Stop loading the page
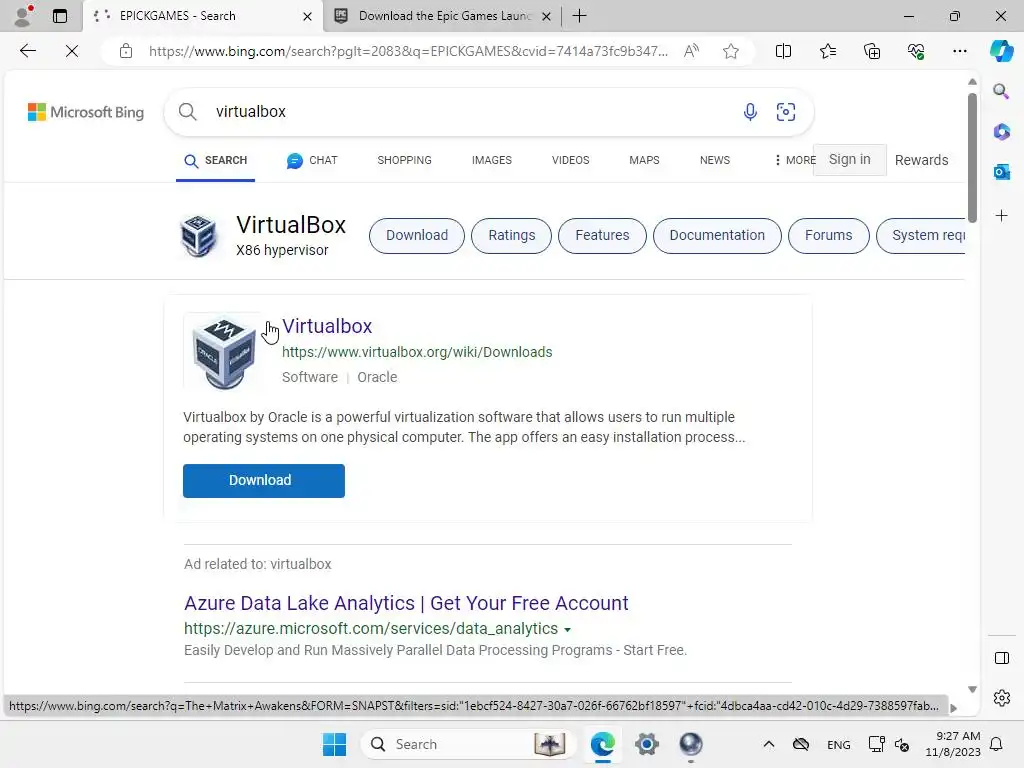Screen dimensions: 1024x768 [x=72, y=51]
